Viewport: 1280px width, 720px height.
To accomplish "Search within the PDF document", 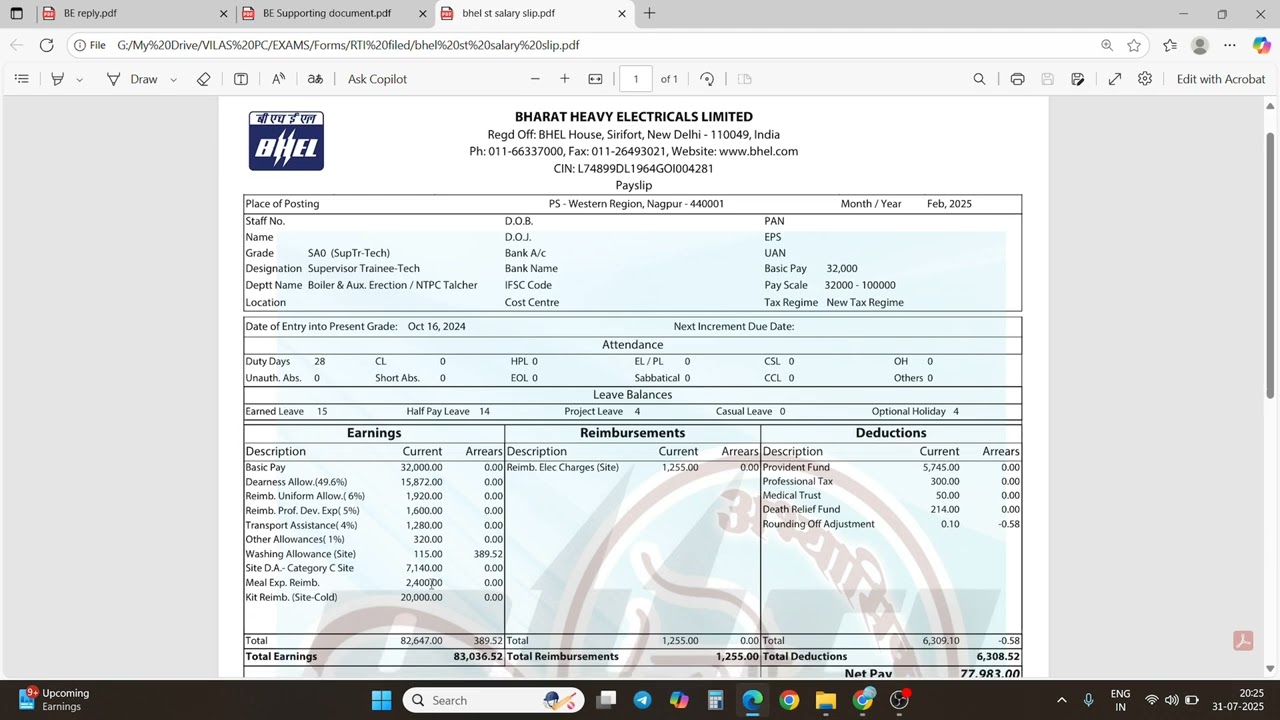I will click(980, 79).
